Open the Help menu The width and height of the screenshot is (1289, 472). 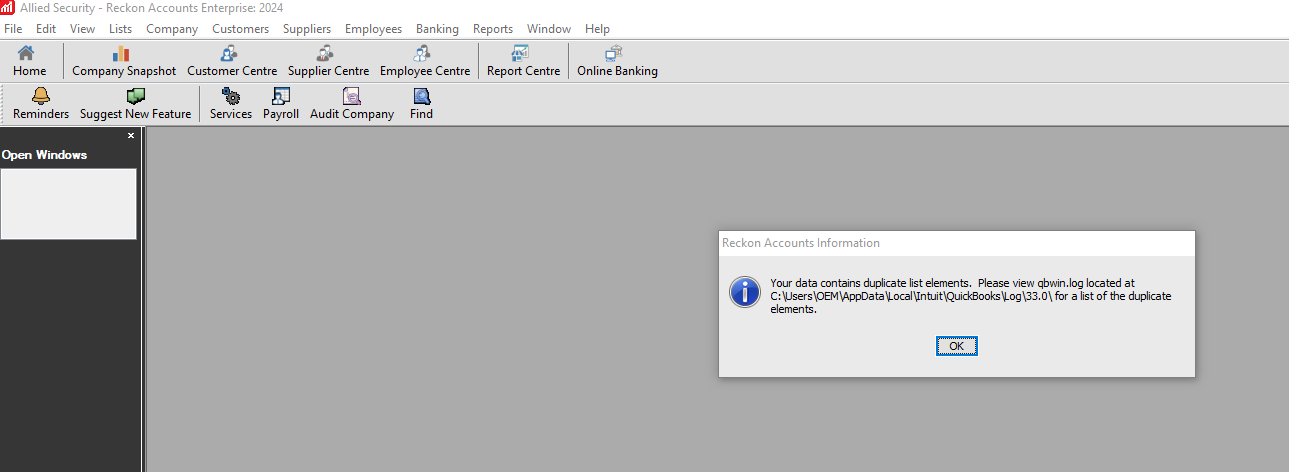597,29
